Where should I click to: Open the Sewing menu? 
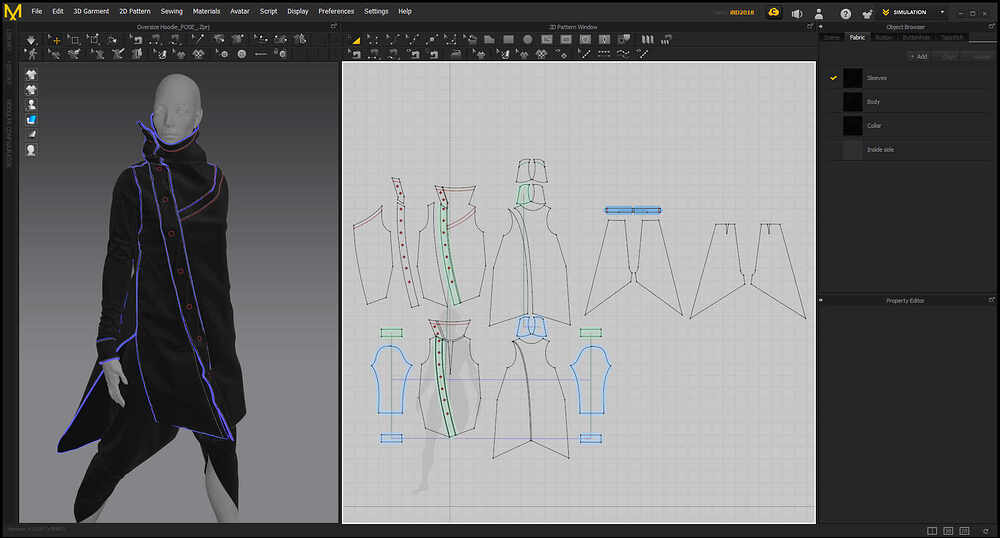(172, 11)
